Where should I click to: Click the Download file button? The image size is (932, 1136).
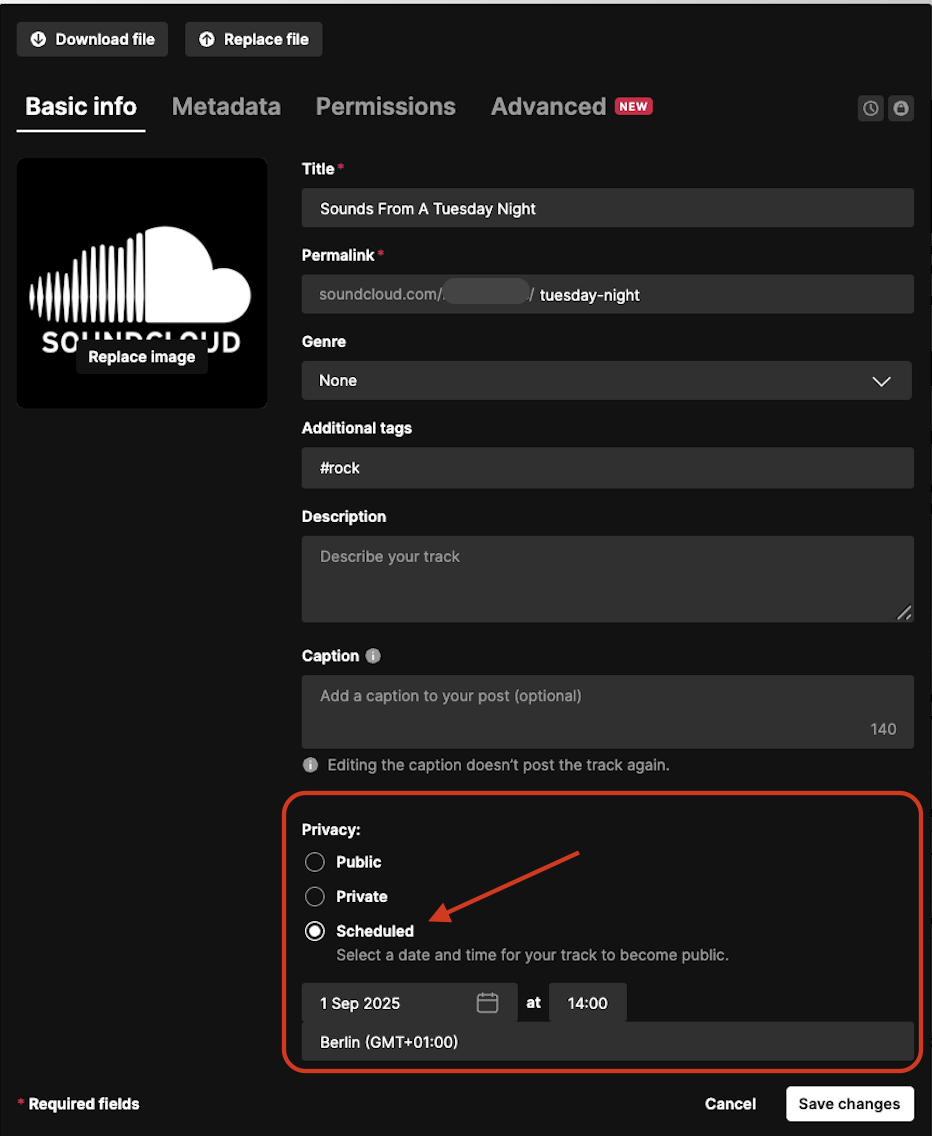pyautogui.click(x=93, y=40)
